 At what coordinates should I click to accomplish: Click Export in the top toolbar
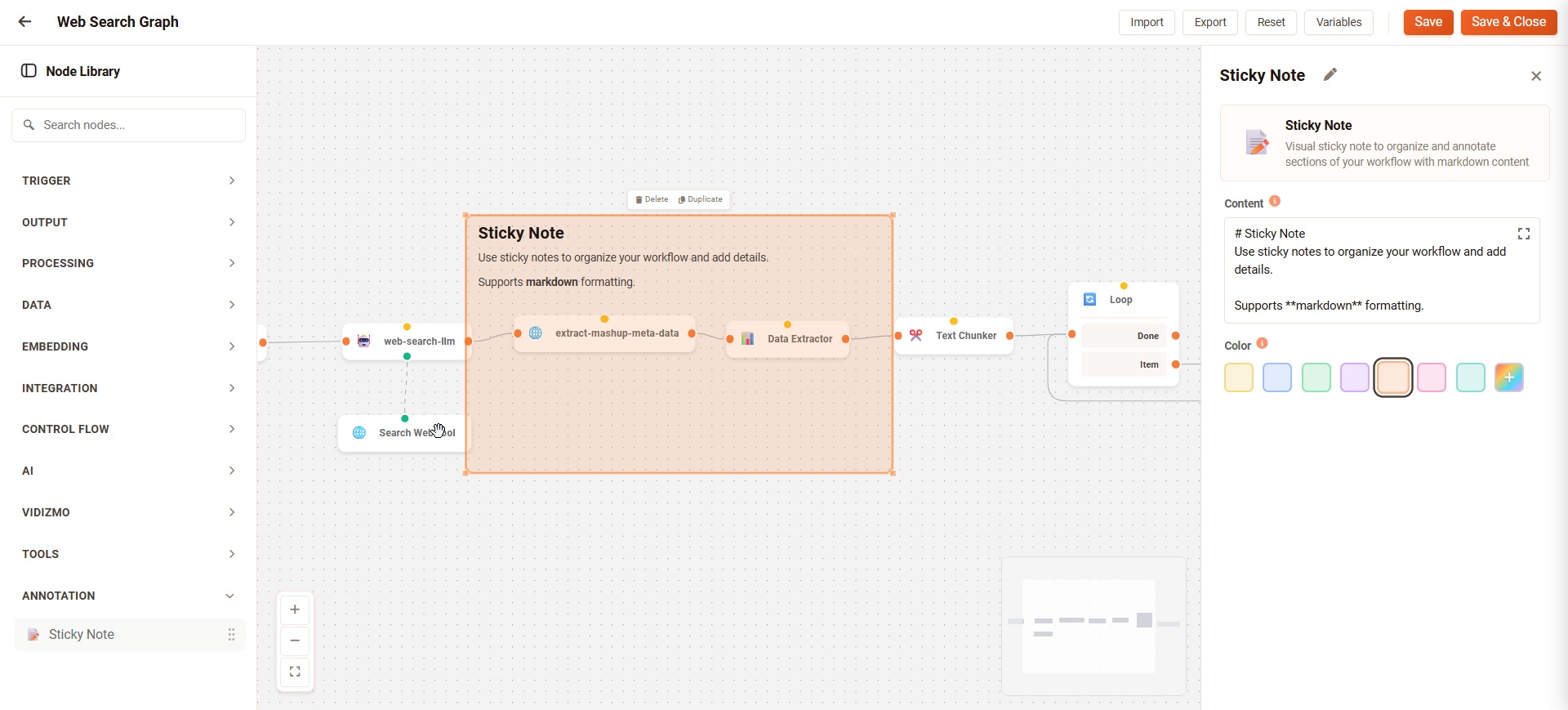click(1209, 22)
